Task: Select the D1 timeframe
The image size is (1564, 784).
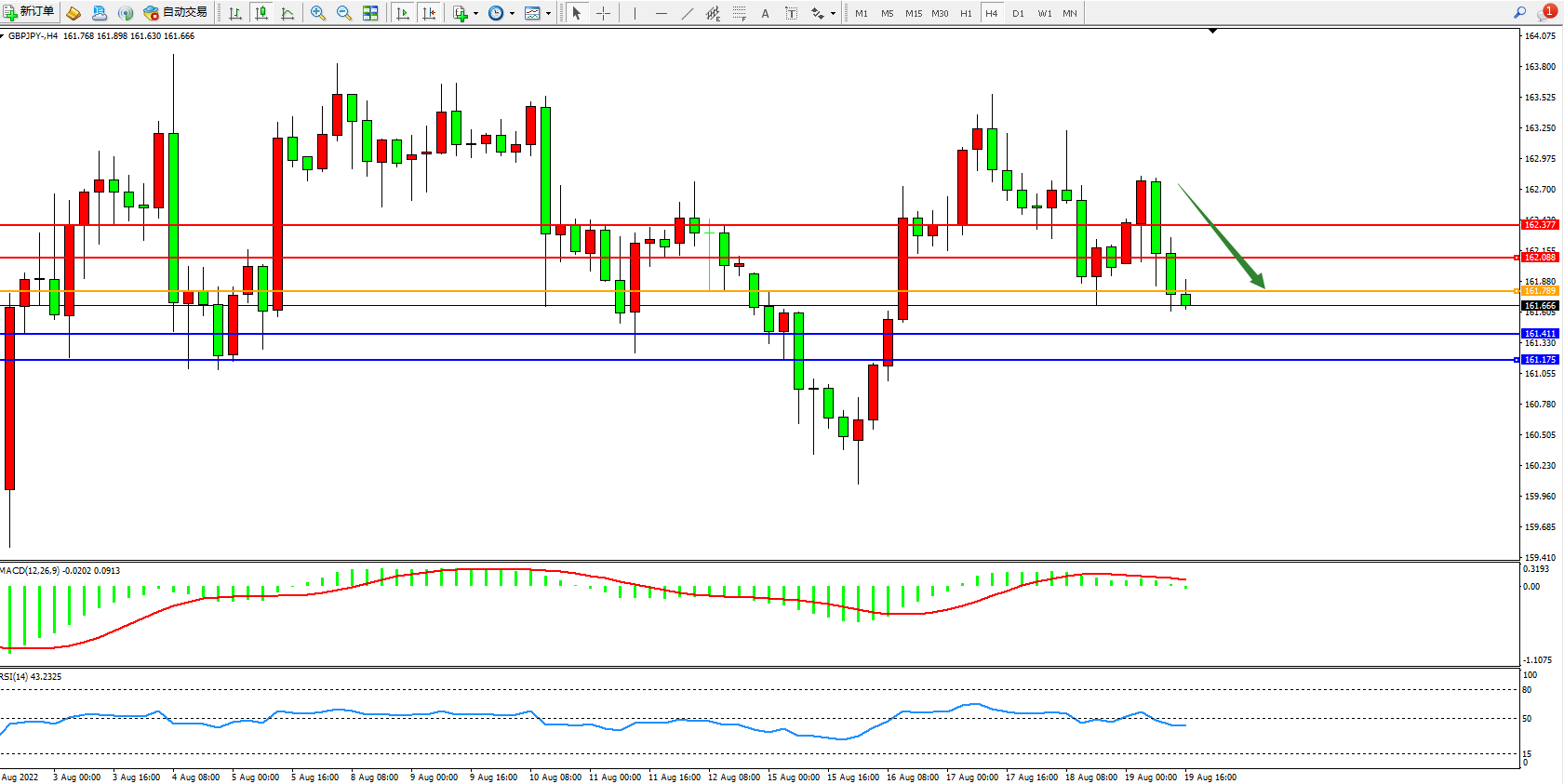Action: point(1018,13)
